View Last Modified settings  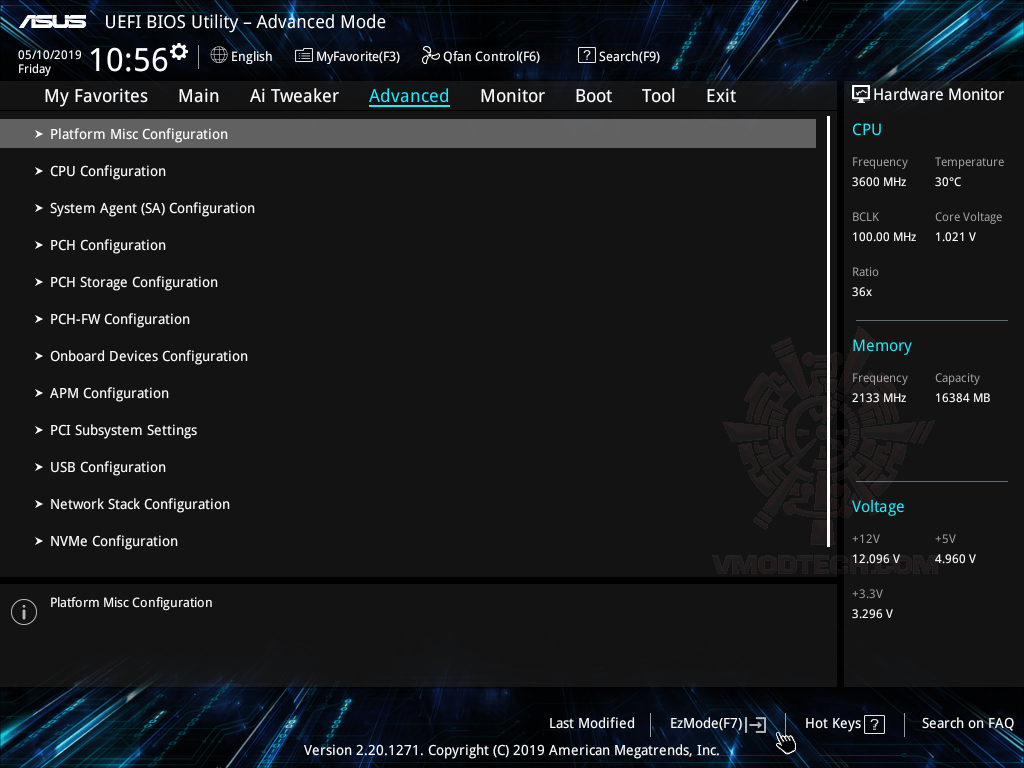pyautogui.click(x=592, y=724)
